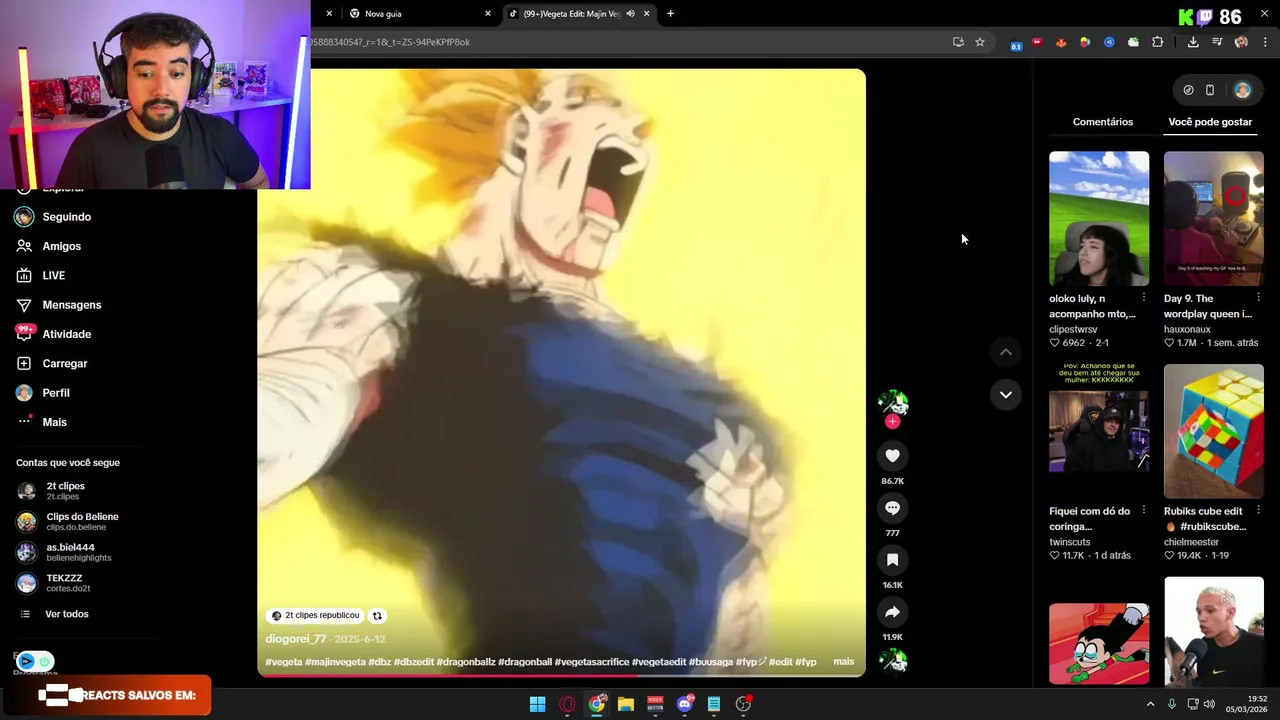Click the Chrome profile avatar in toolbar
Image resolution: width=1280 pixels, height=720 pixels.
pyautogui.click(x=1241, y=42)
